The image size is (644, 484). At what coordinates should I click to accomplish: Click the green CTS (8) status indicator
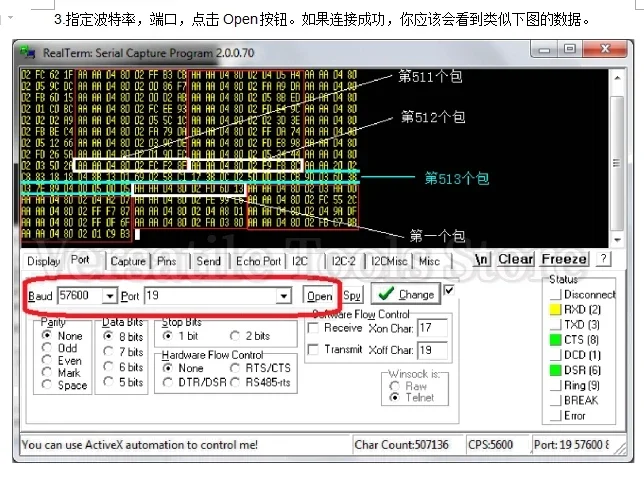coord(555,340)
